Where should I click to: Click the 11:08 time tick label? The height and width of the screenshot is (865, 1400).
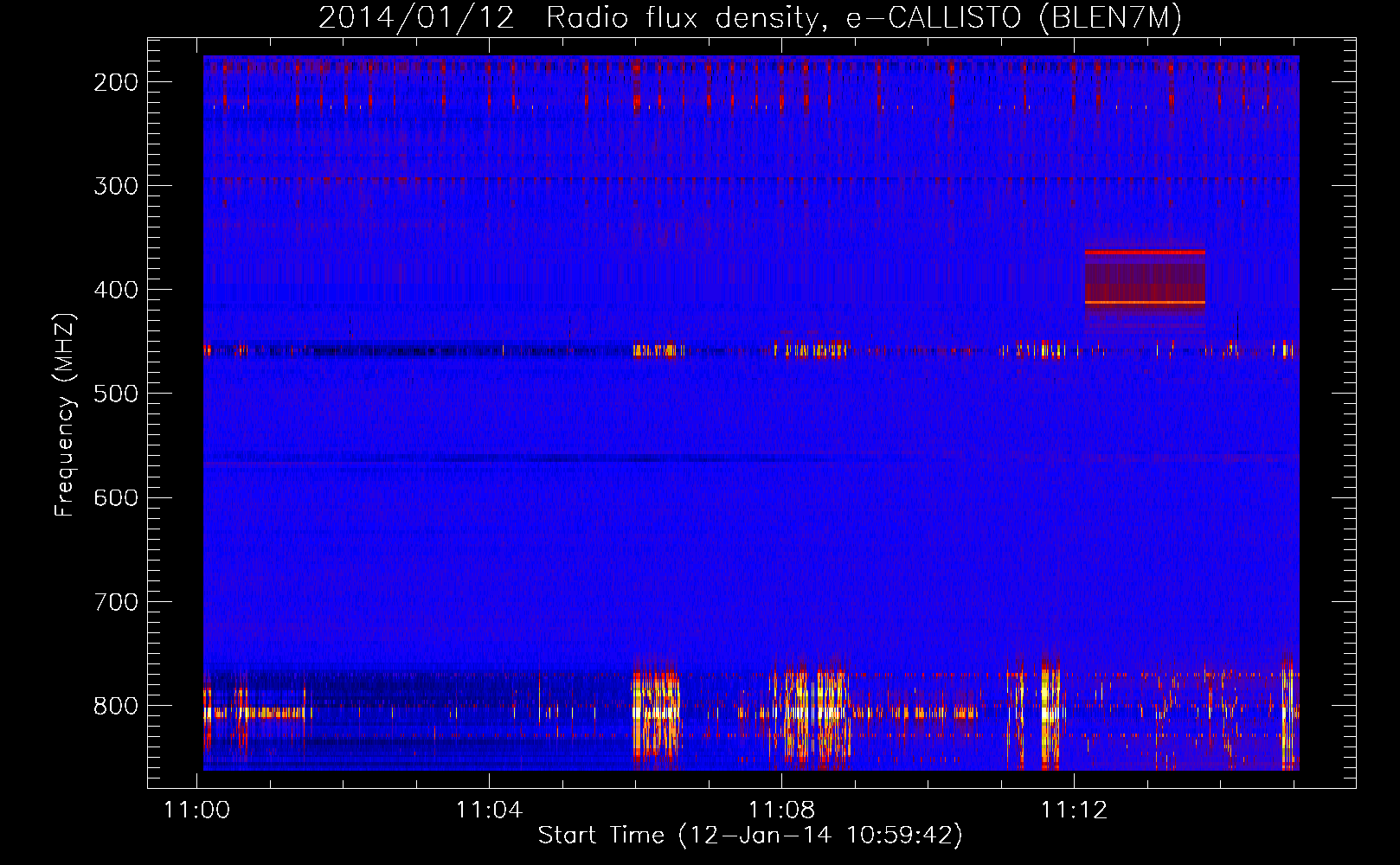(x=782, y=810)
